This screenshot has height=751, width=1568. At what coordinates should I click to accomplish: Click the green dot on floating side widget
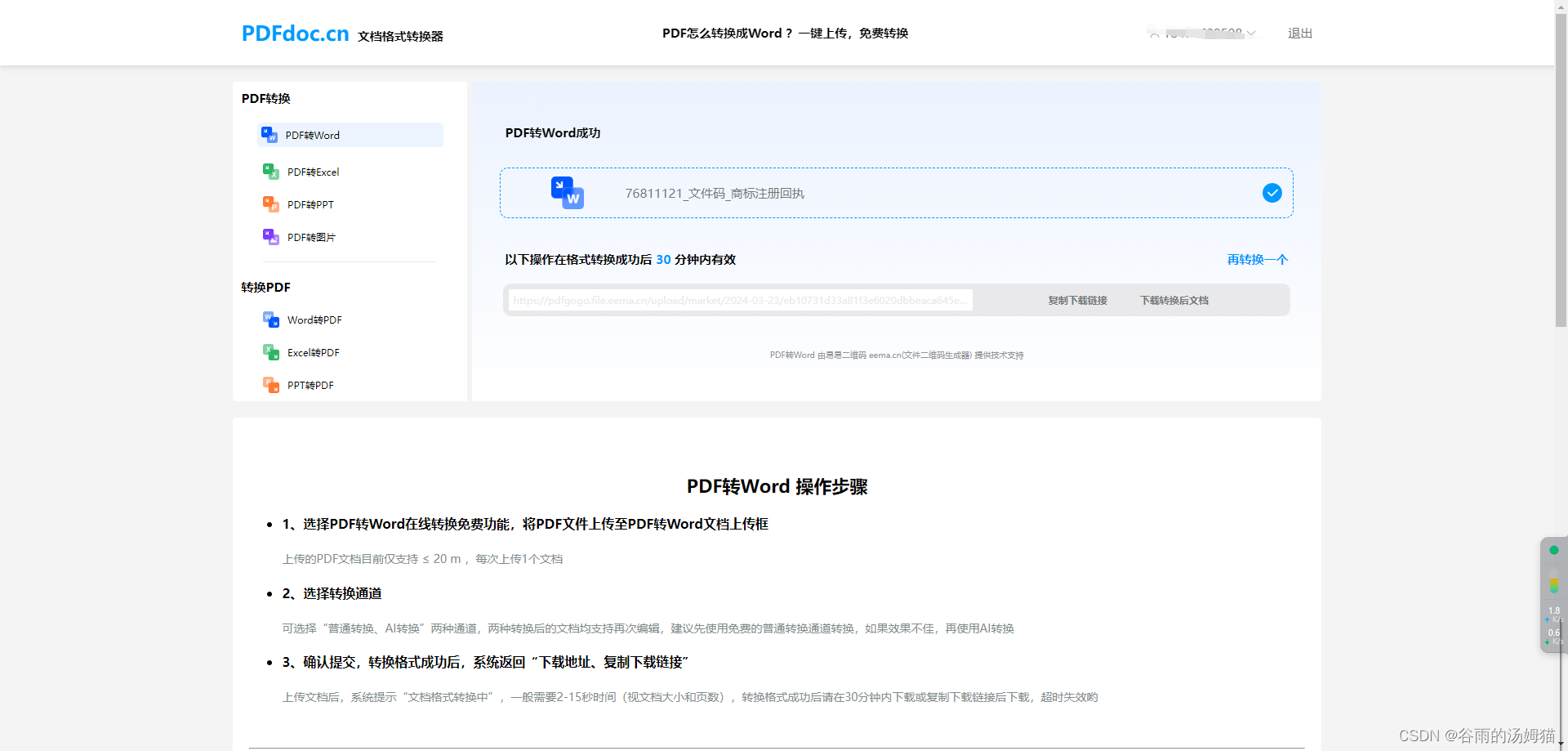point(1554,550)
